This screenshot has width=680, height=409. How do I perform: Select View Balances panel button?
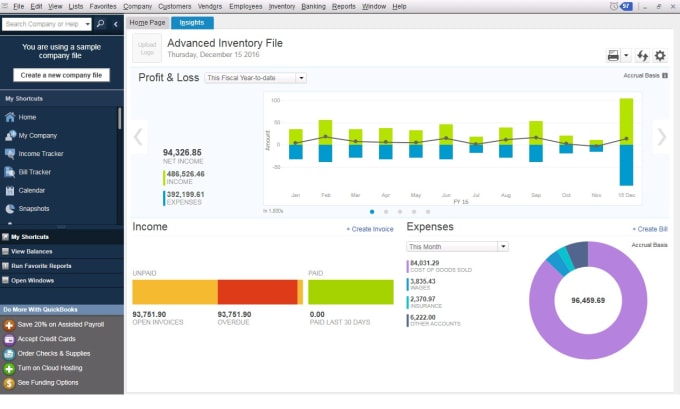point(62,252)
